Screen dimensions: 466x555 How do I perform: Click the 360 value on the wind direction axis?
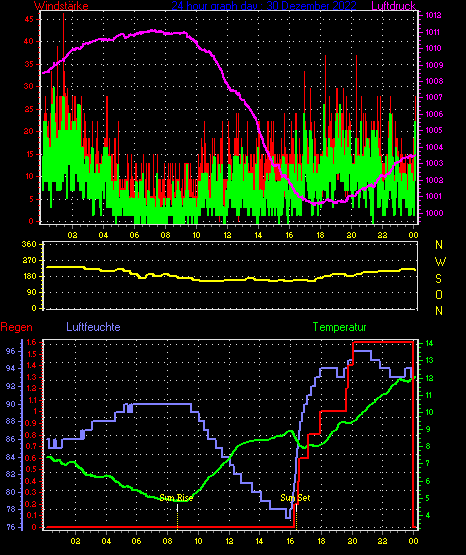pyautogui.click(x=29, y=244)
